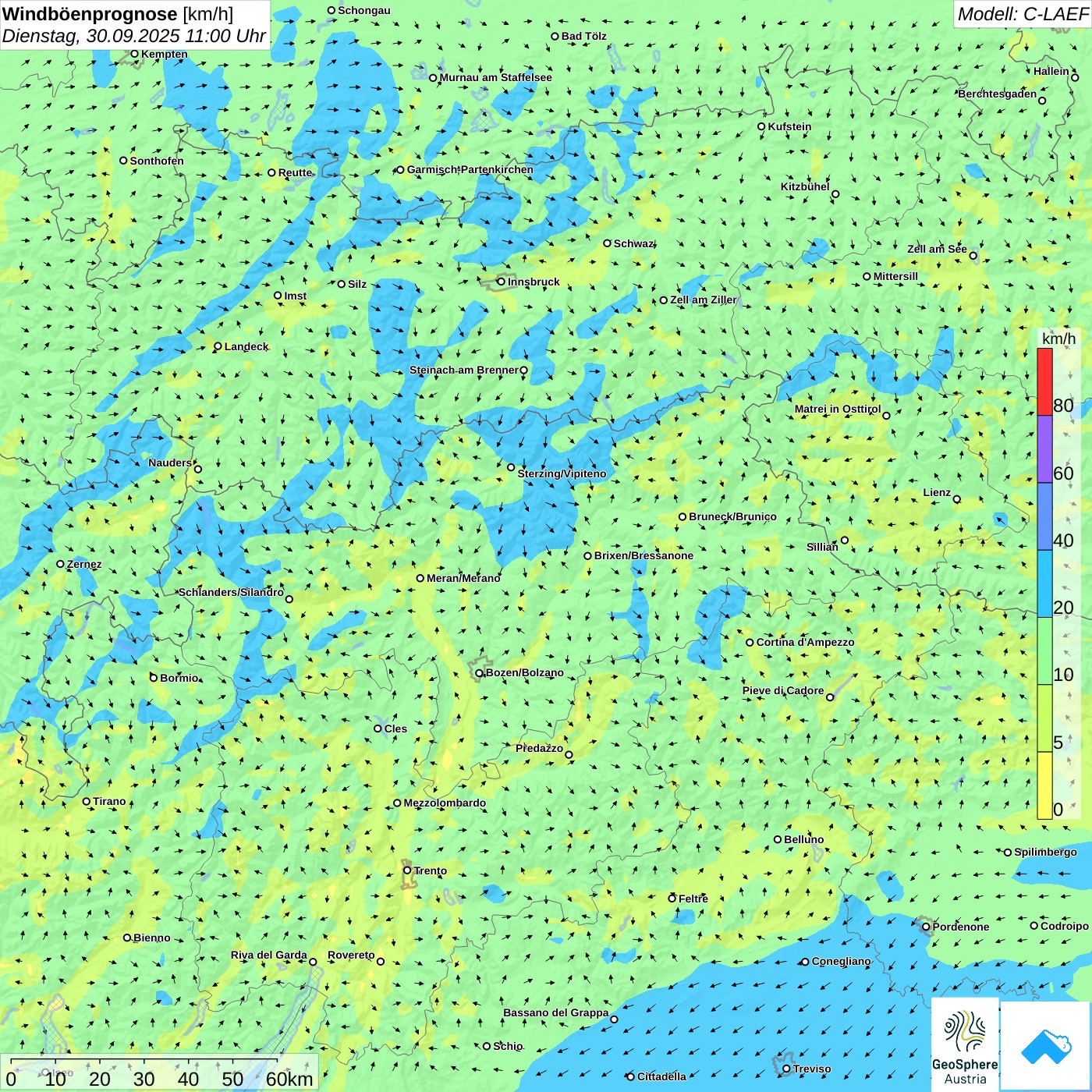Click the Kitzbühel location circle
The image size is (1092, 1092).
tap(835, 194)
